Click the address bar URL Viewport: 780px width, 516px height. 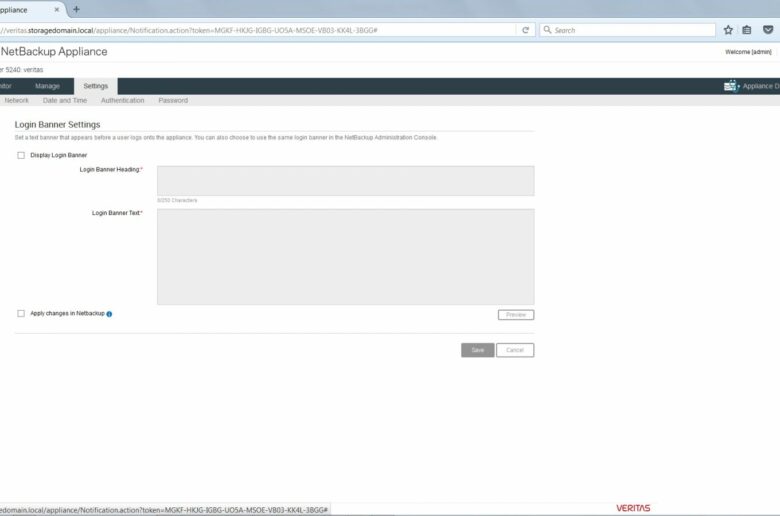(256, 30)
